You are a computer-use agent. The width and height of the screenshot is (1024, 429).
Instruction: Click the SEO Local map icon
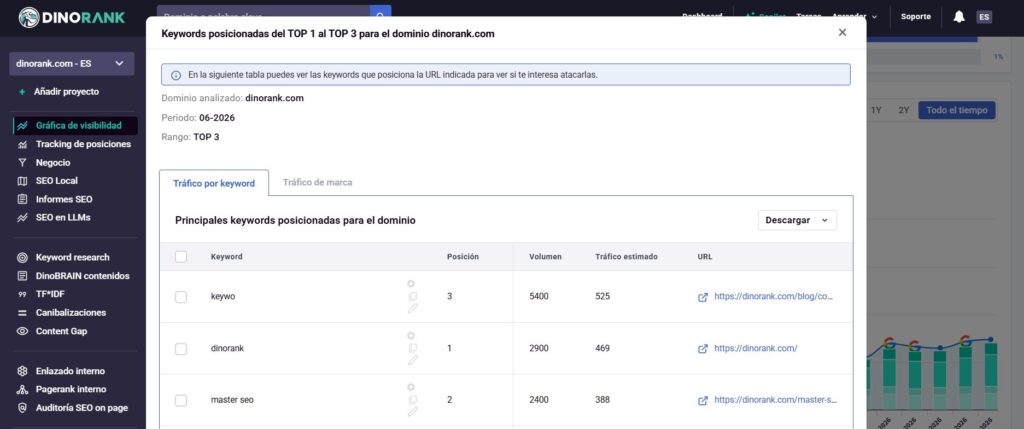pos(22,181)
